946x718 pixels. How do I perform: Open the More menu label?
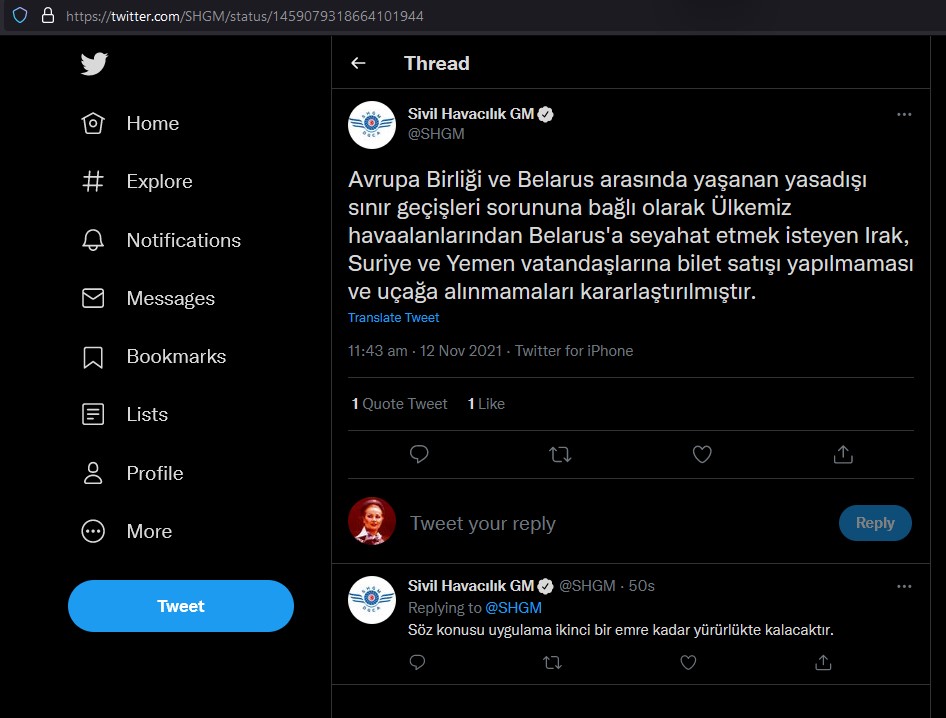pos(149,531)
